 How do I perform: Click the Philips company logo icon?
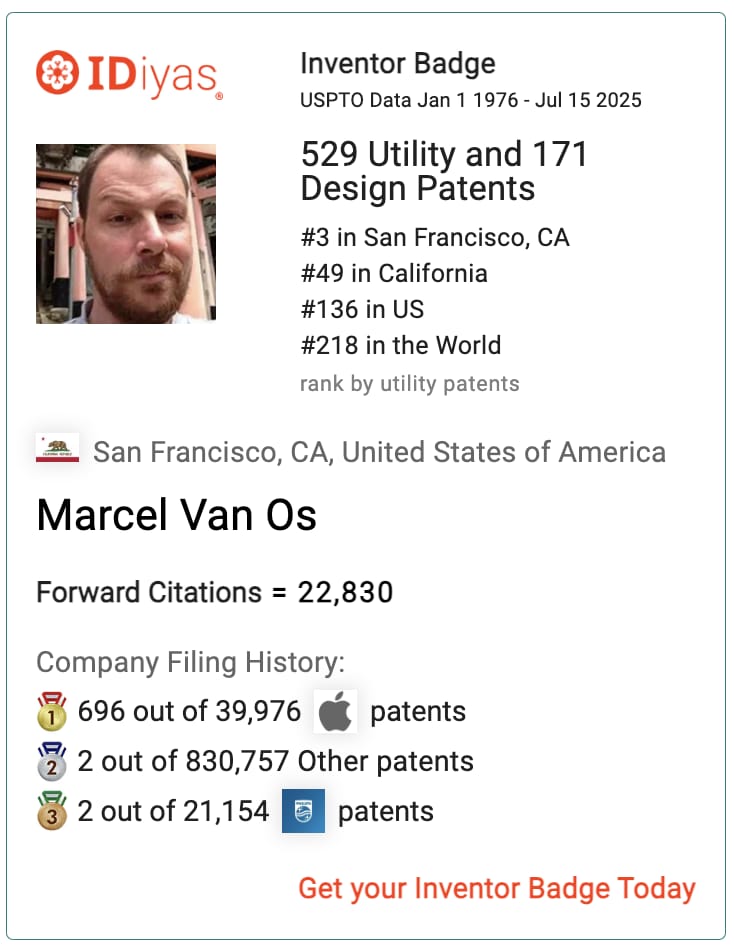(x=303, y=811)
